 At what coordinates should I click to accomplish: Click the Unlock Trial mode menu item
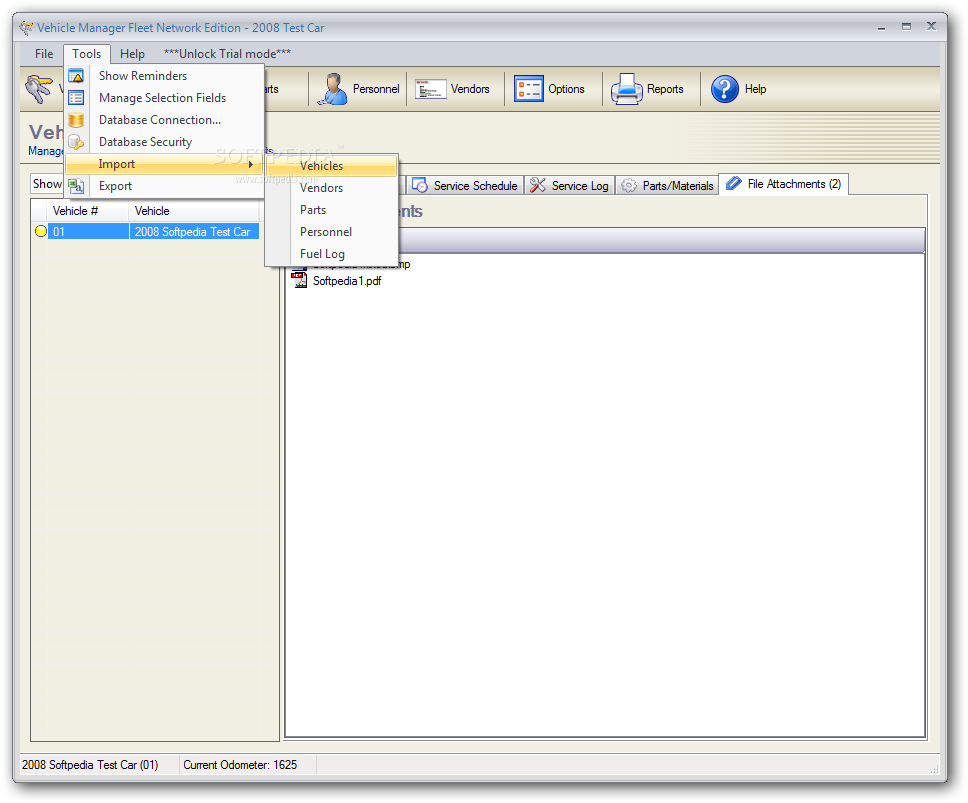[227, 54]
